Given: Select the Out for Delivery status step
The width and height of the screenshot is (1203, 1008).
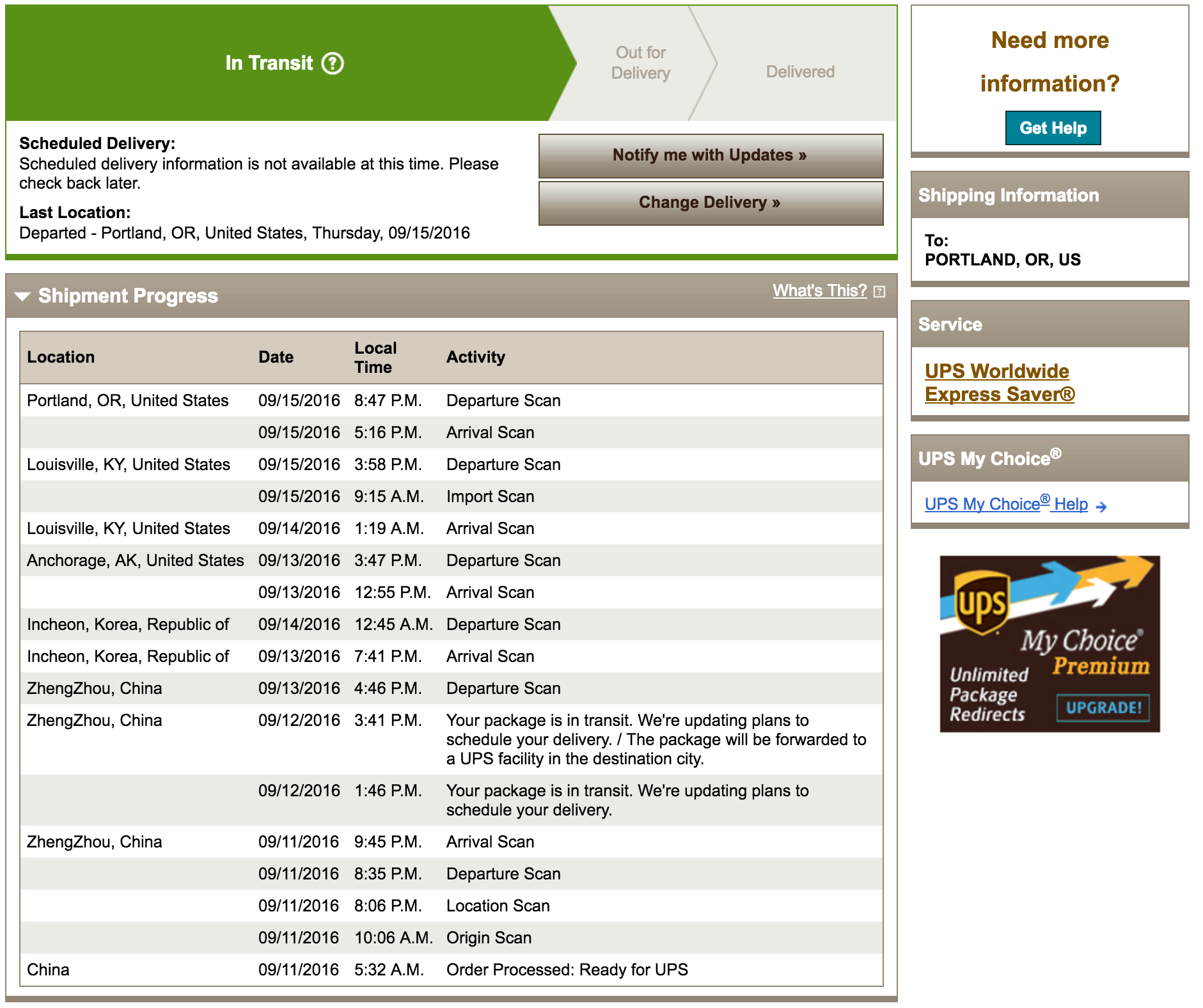Looking at the screenshot, I should [x=640, y=63].
